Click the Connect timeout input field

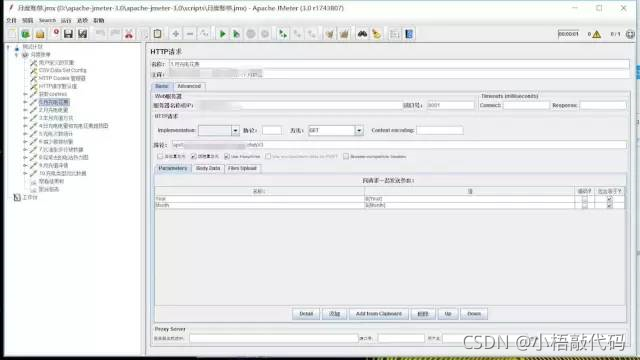[x=526, y=105]
